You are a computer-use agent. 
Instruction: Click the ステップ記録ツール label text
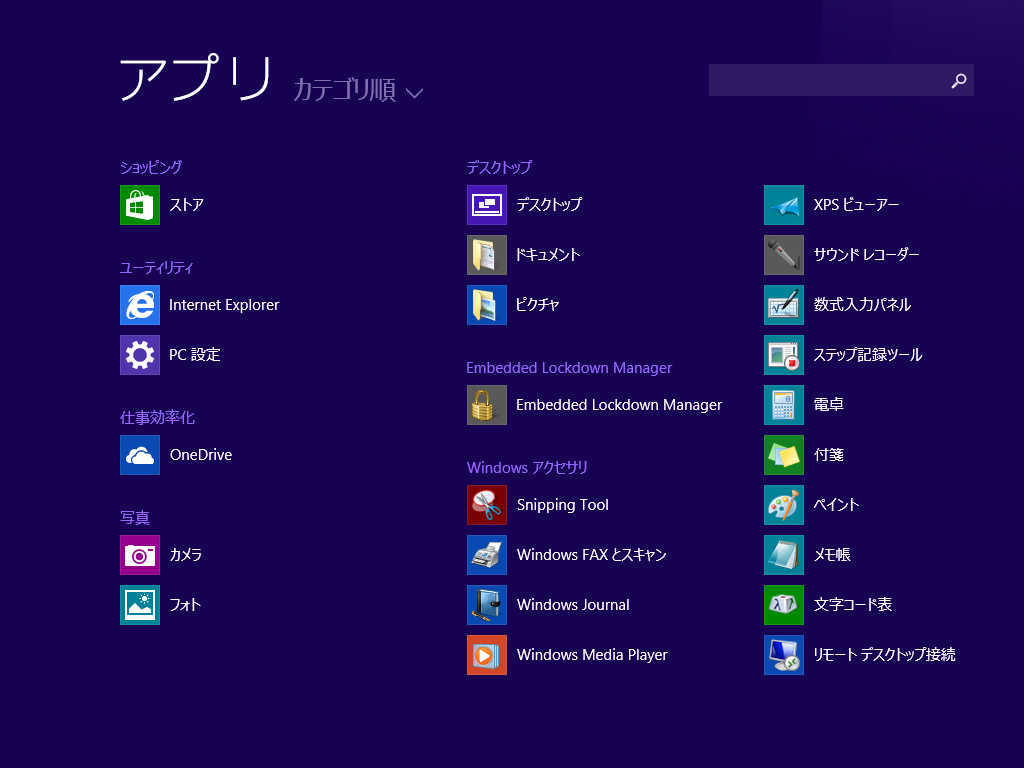tap(868, 355)
